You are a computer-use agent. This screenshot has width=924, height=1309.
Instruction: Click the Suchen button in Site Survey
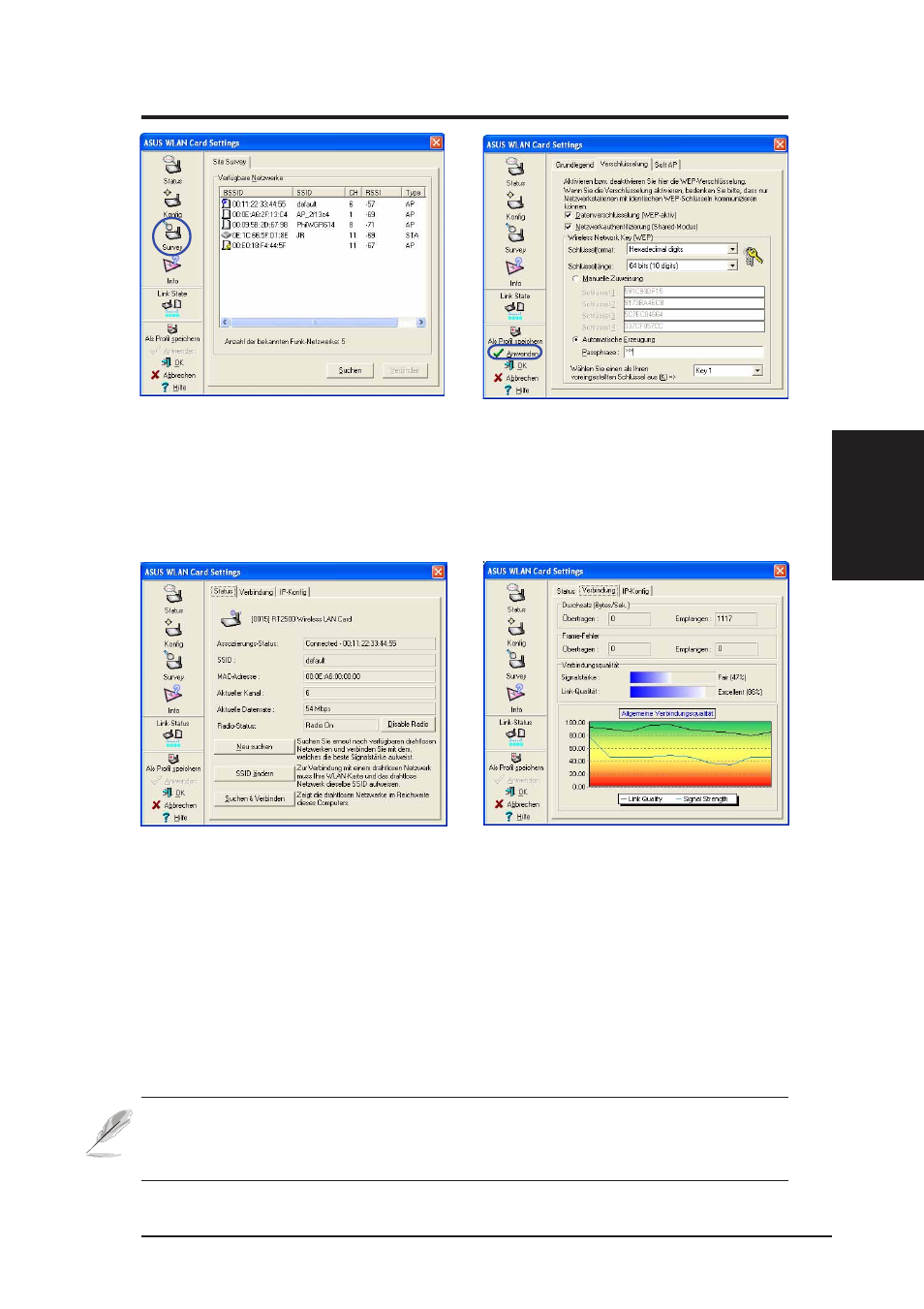[x=350, y=370]
